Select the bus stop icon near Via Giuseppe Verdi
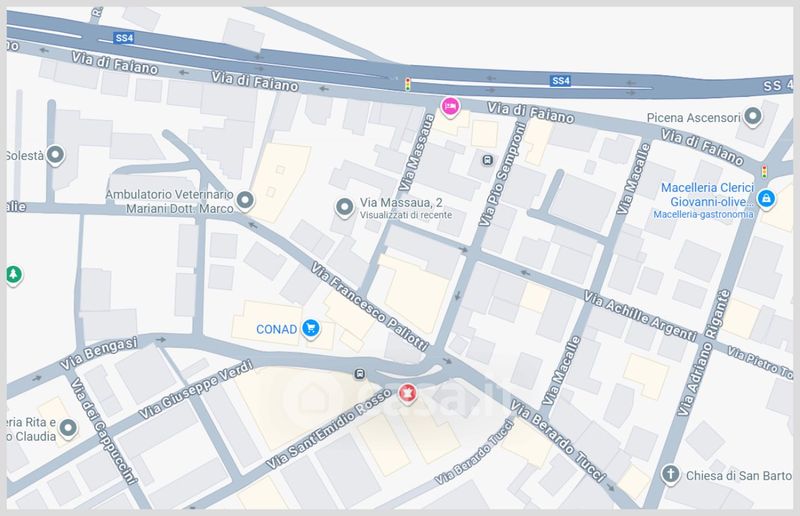800x516 pixels. pos(358,374)
